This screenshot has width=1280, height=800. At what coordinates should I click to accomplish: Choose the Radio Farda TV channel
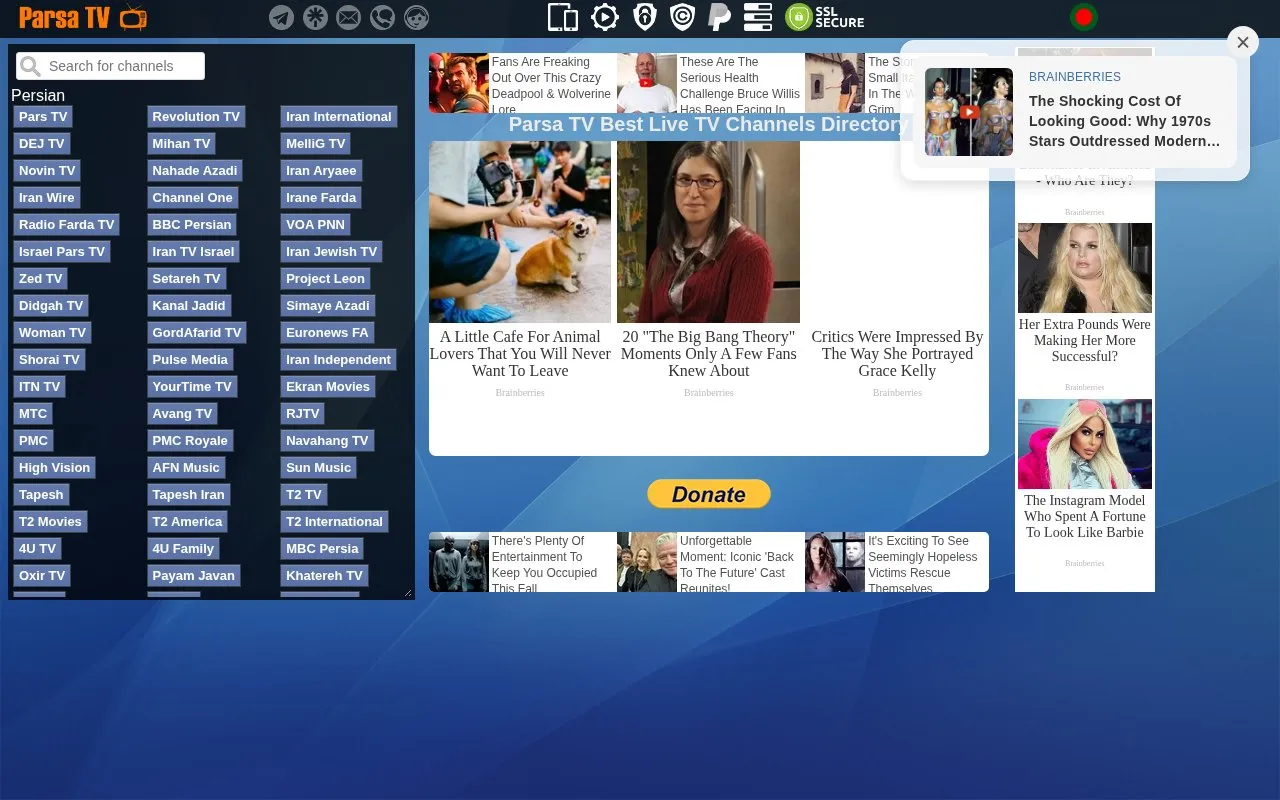[67, 225]
